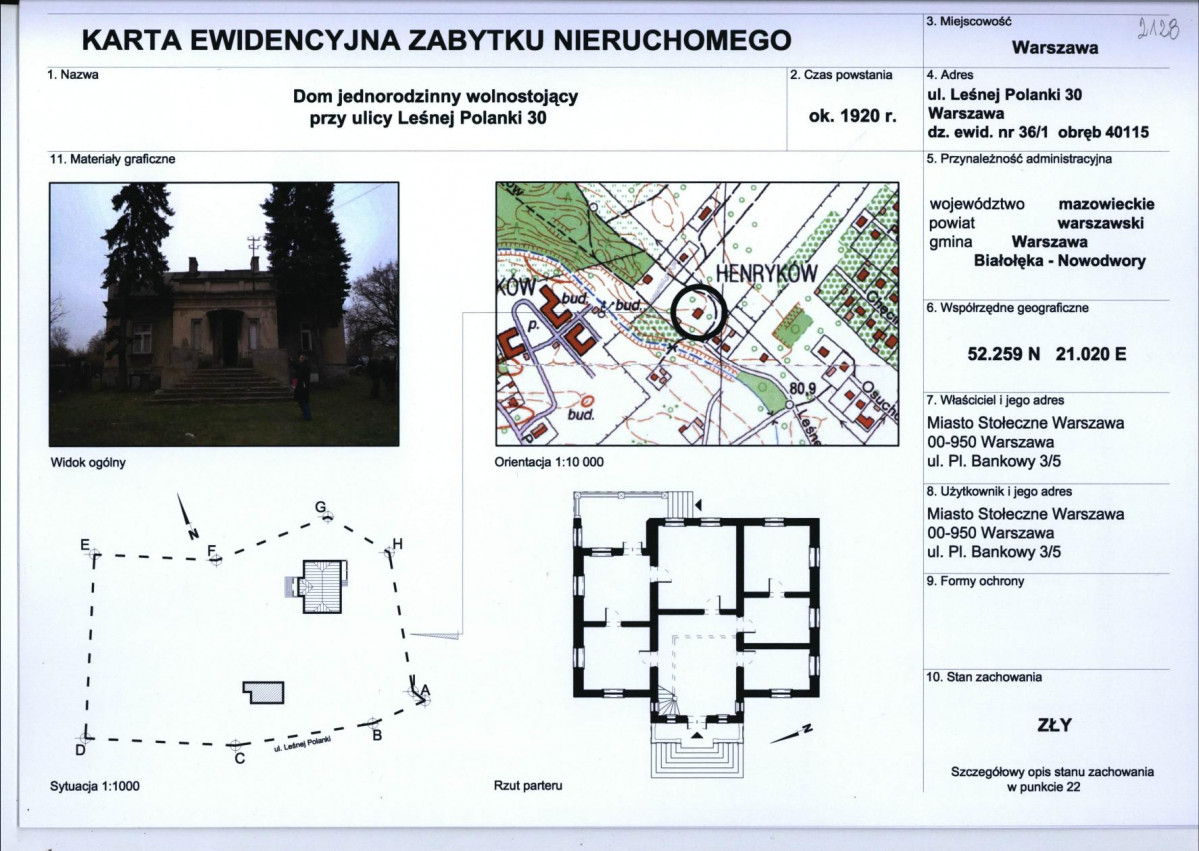Click the '7. Właściciel i jego adres' label
Viewport: 1199px width, 851px height.
click(995, 400)
